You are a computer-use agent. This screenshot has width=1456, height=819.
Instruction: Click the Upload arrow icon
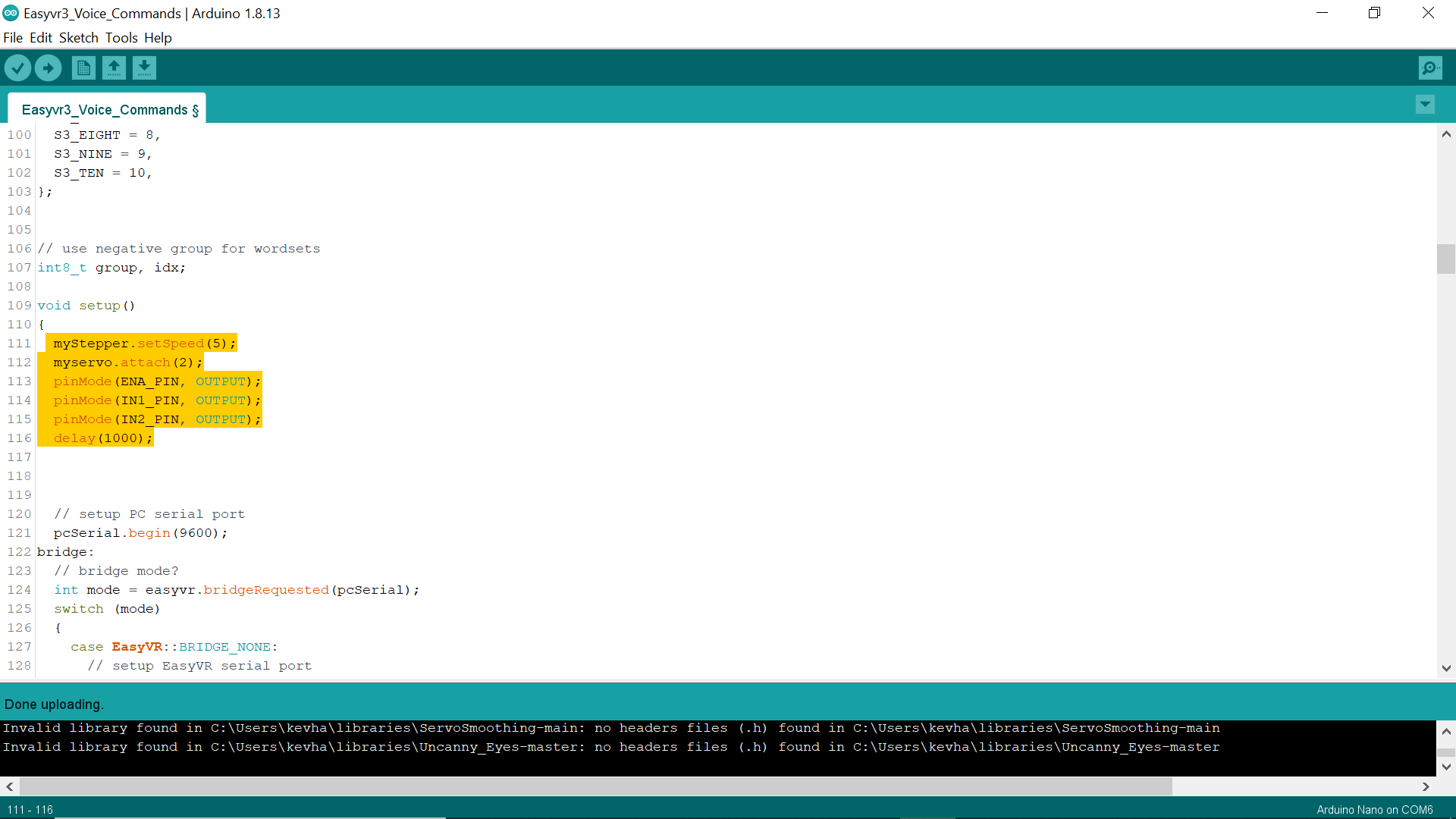tap(48, 67)
